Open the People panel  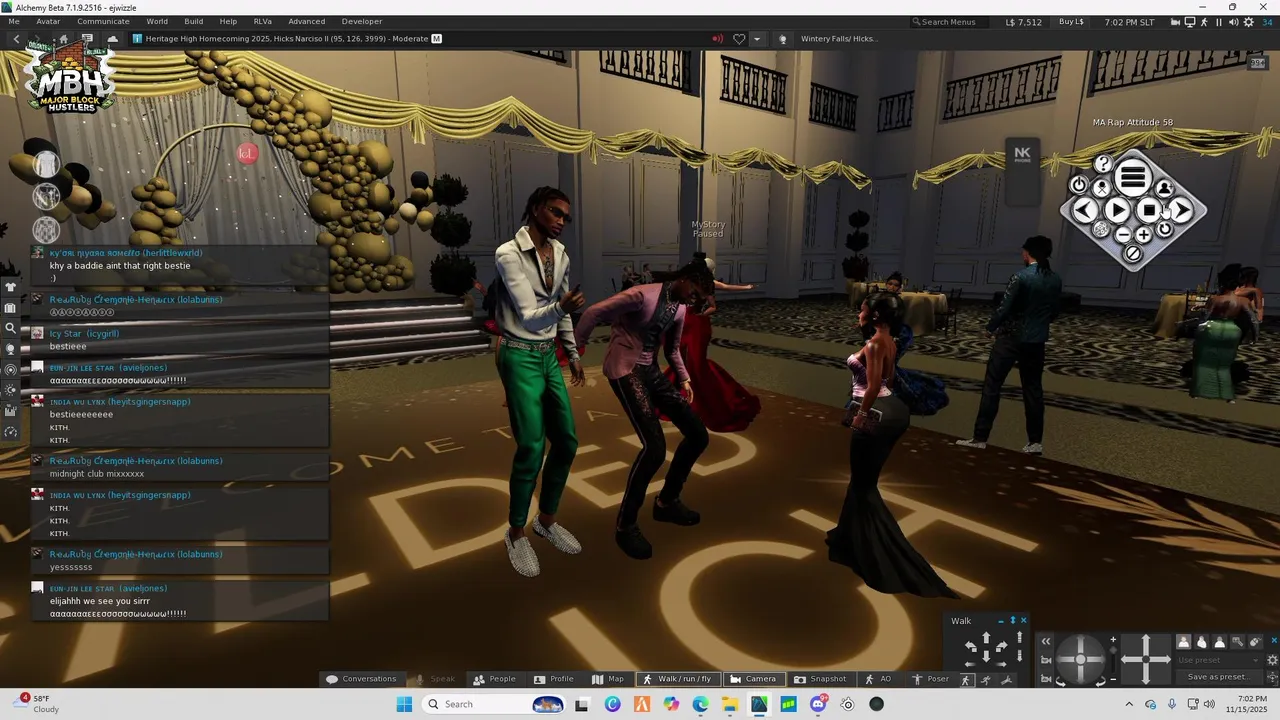pos(494,679)
